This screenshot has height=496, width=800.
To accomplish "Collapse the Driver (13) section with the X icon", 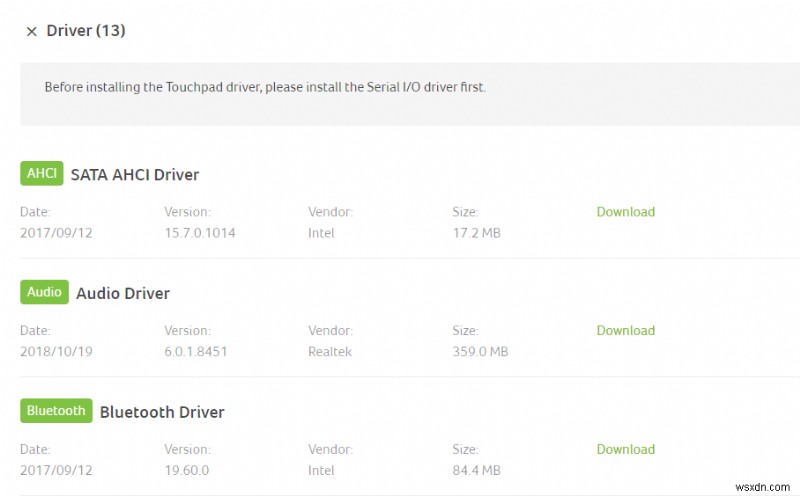I will 31,31.
